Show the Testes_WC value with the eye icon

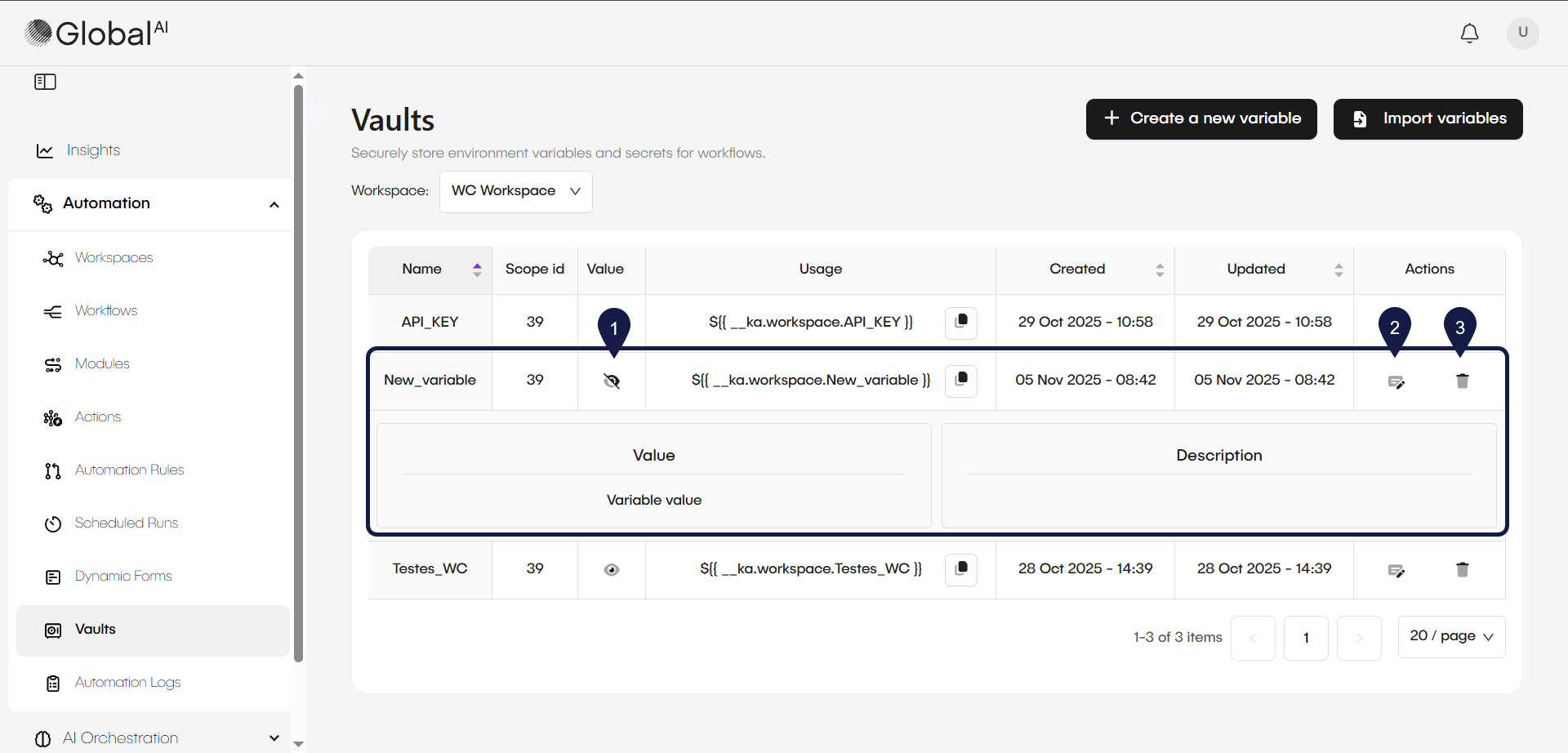[612, 569]
